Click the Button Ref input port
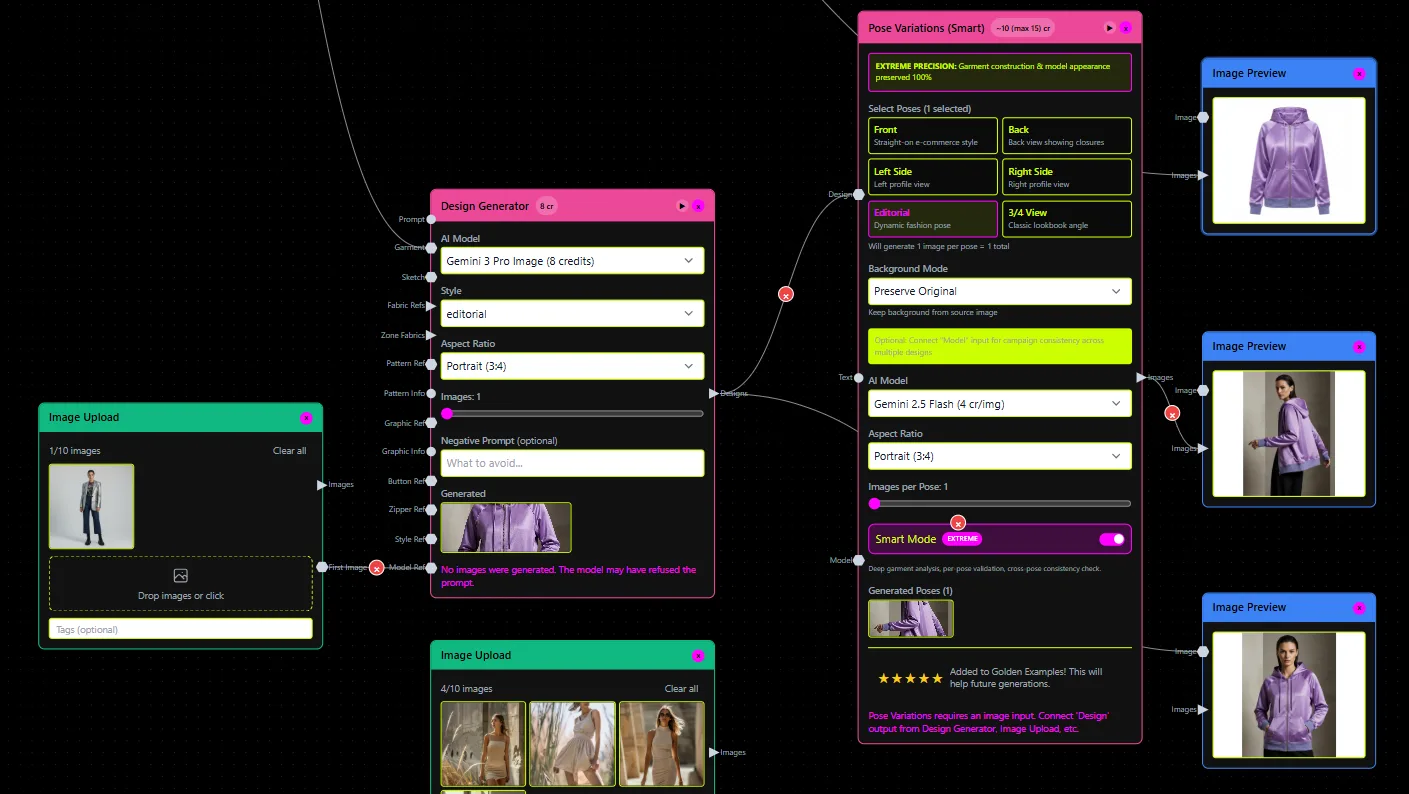The height and width of the screenshot is (794, 1409). 431,481
